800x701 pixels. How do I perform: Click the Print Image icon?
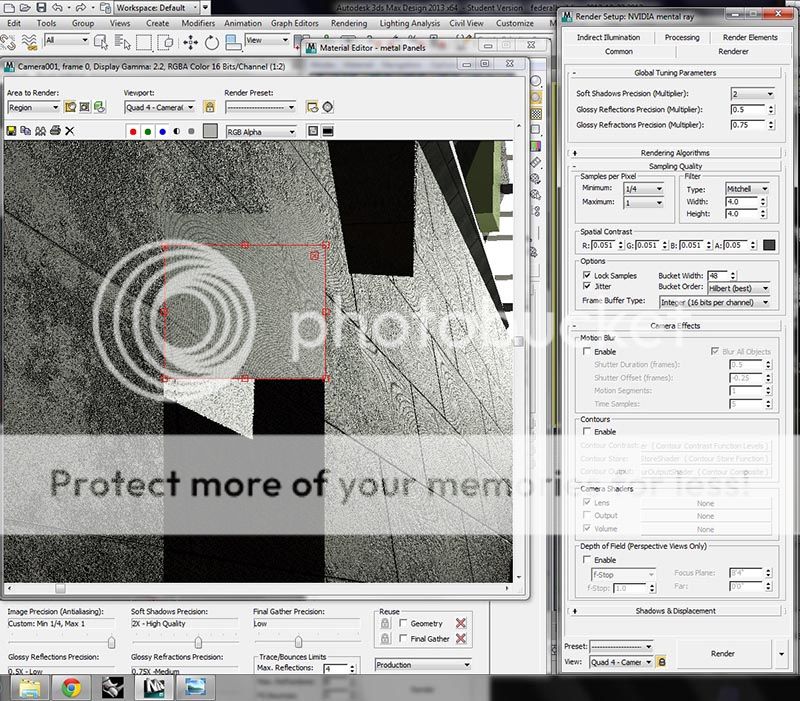pyautogui.click(x=55, y=131)
